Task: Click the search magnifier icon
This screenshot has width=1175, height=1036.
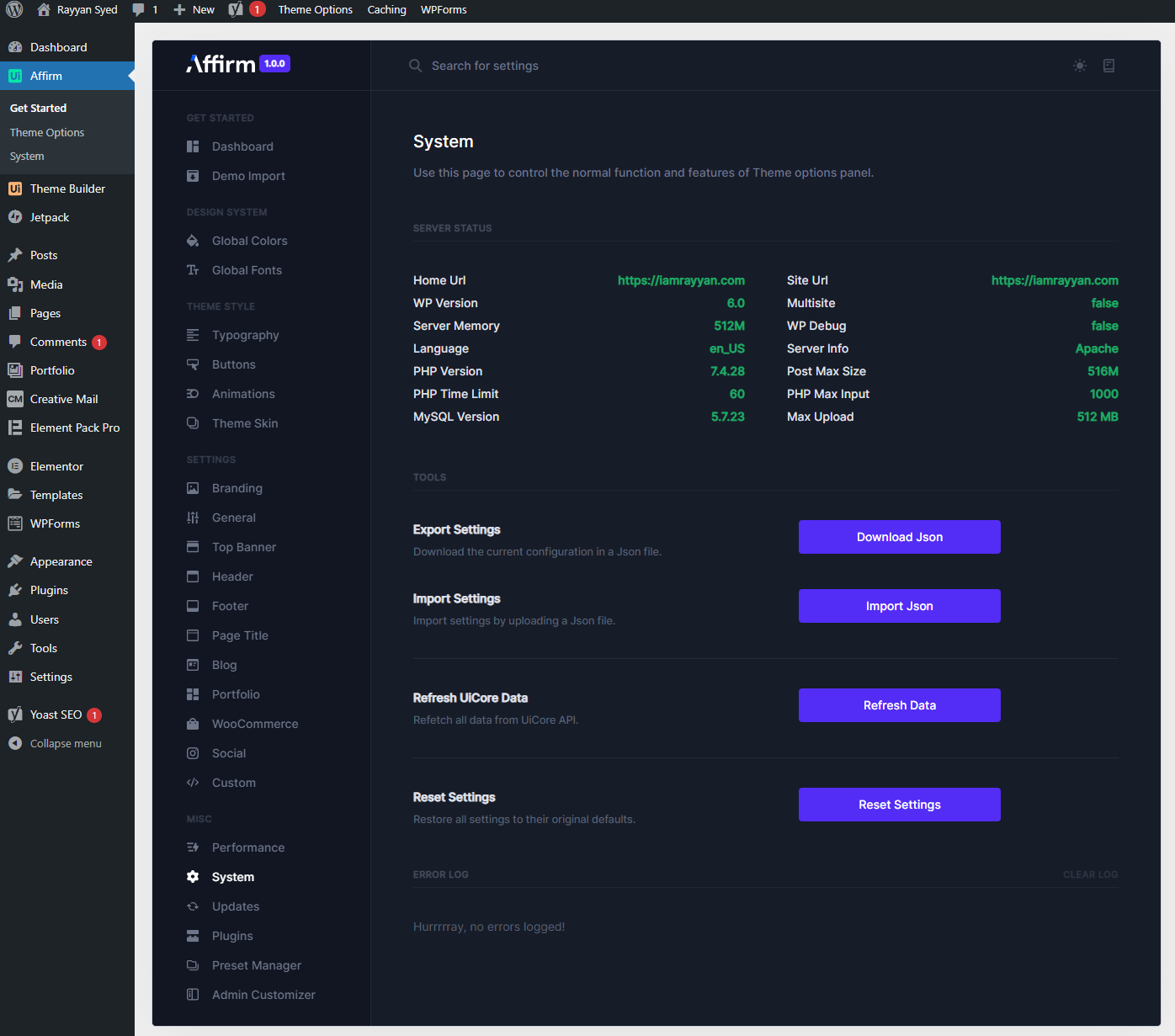Action: (415, 66)
